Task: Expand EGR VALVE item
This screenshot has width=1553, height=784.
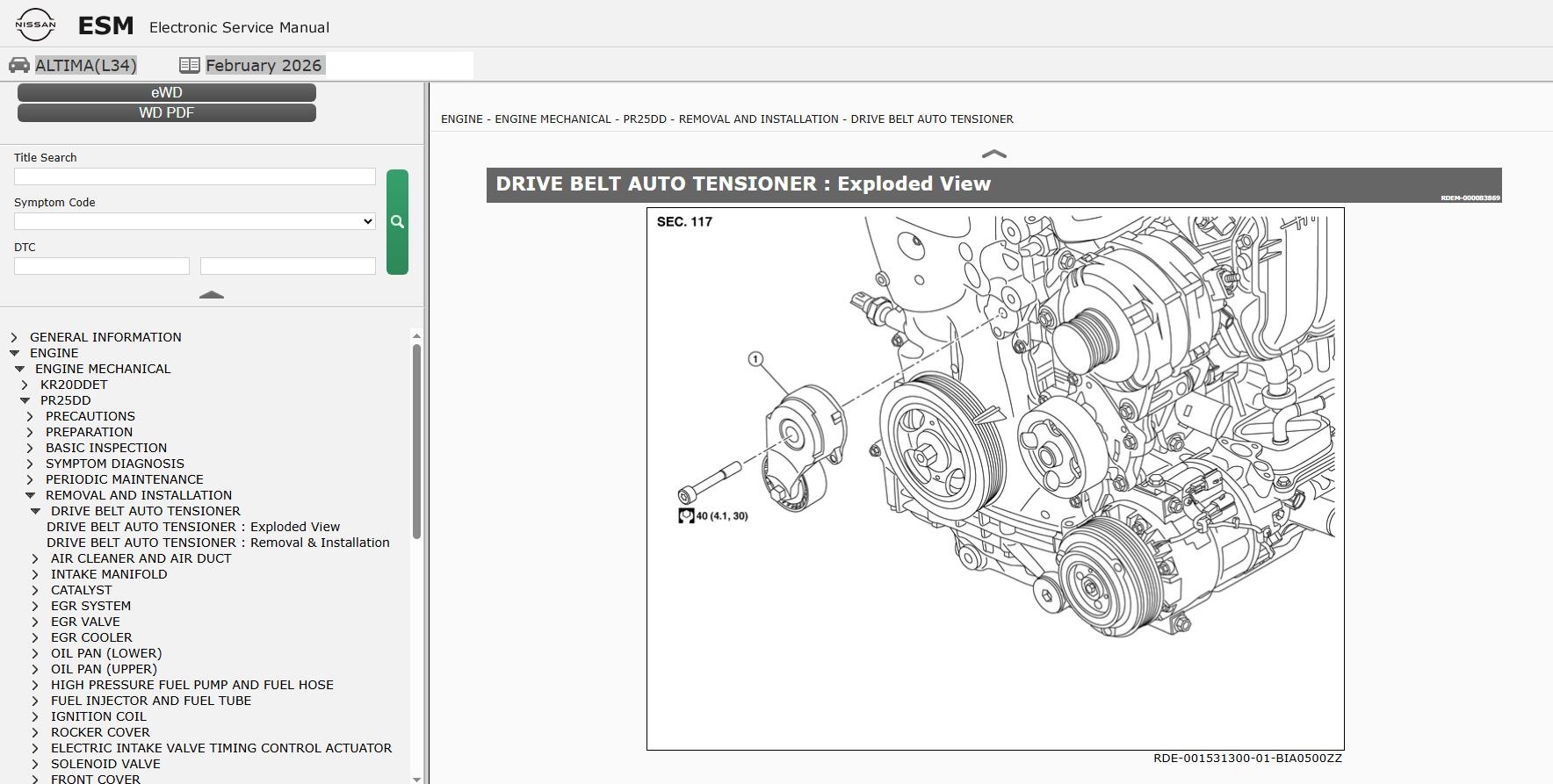Action: point(35,622)
